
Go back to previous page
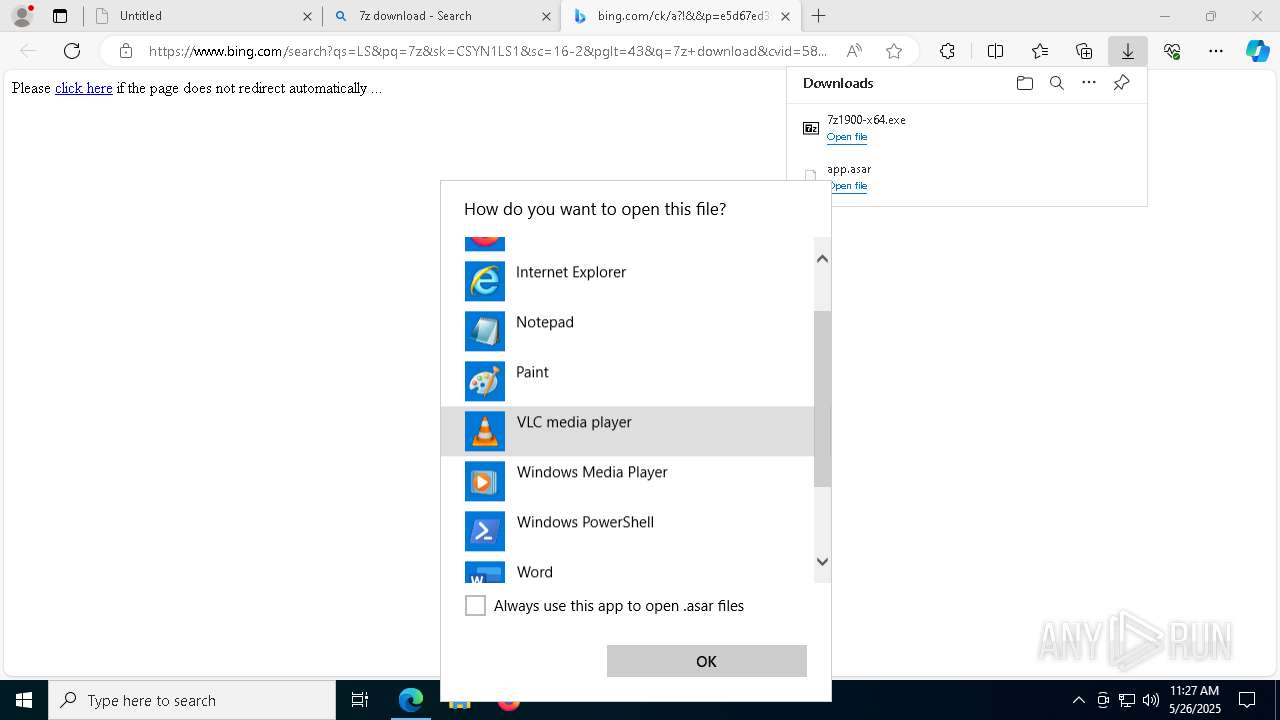(28, 51)
